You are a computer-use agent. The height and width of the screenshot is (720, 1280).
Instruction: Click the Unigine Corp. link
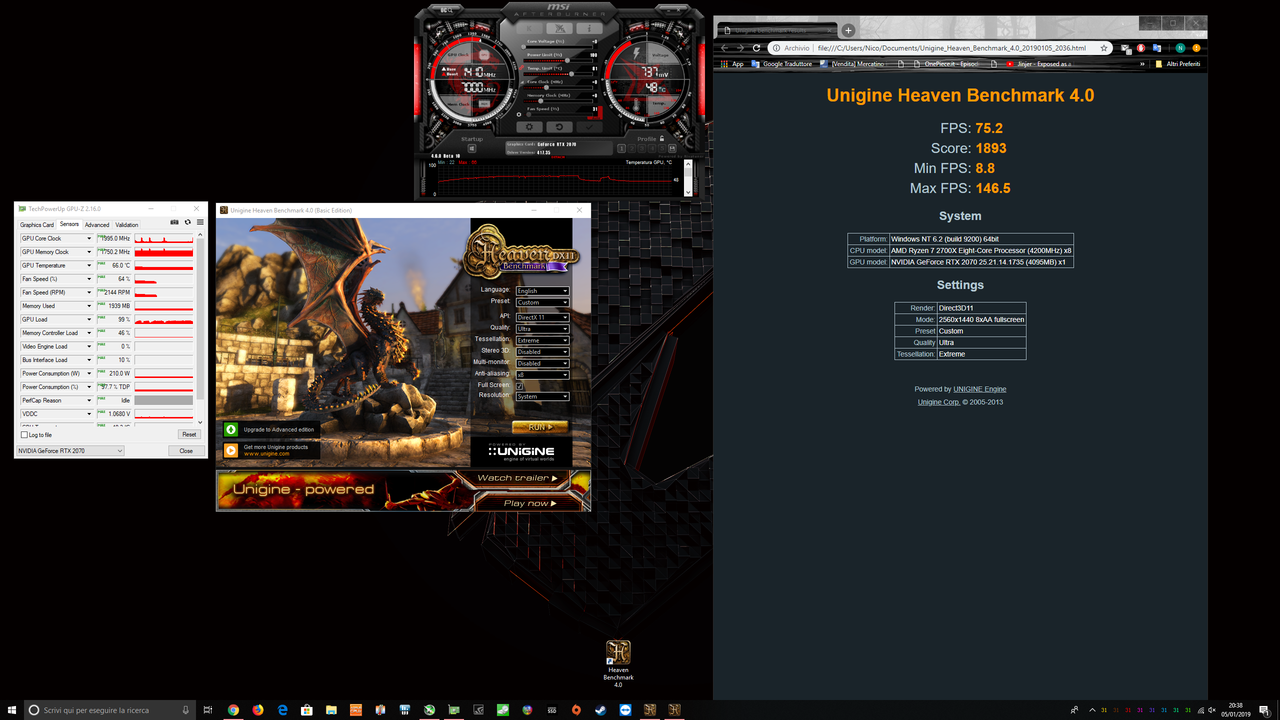click(938, 402)
